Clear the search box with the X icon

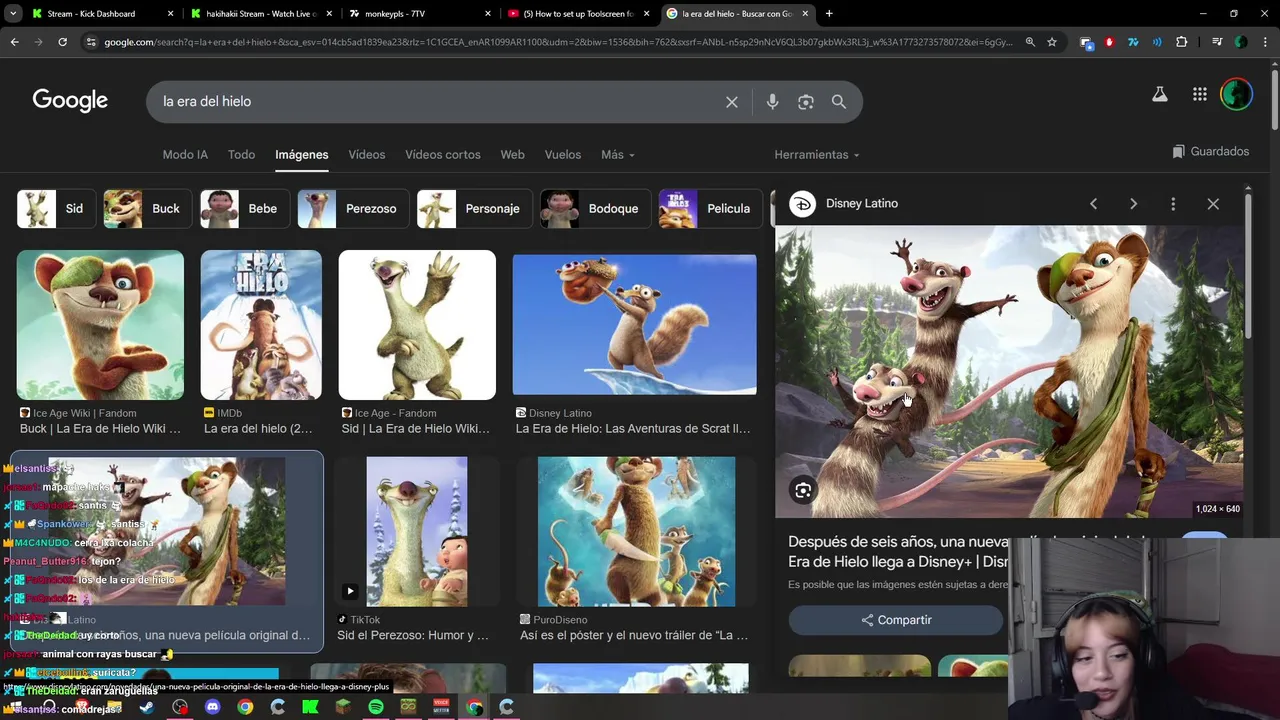point(732,102)
